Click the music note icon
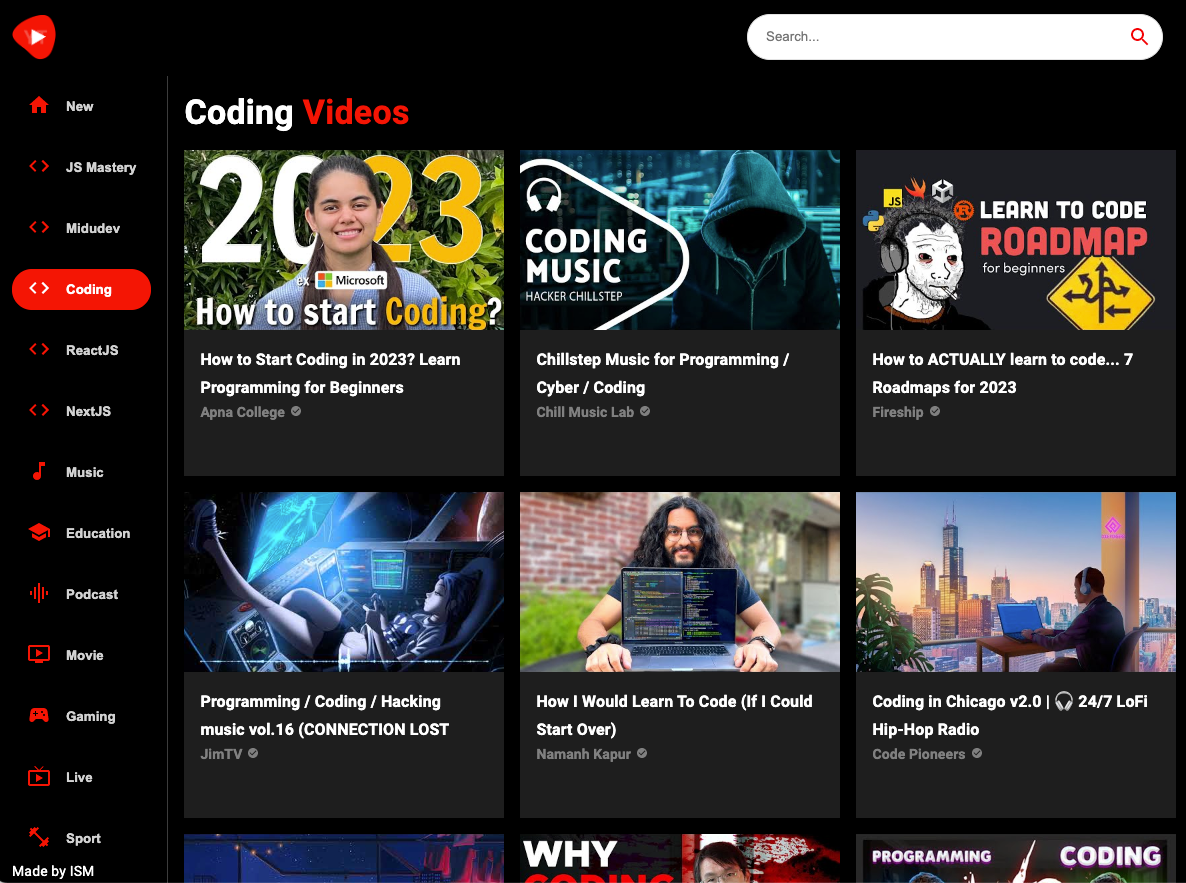Viewport: 1186px width, 883px height. click(39, 471)
